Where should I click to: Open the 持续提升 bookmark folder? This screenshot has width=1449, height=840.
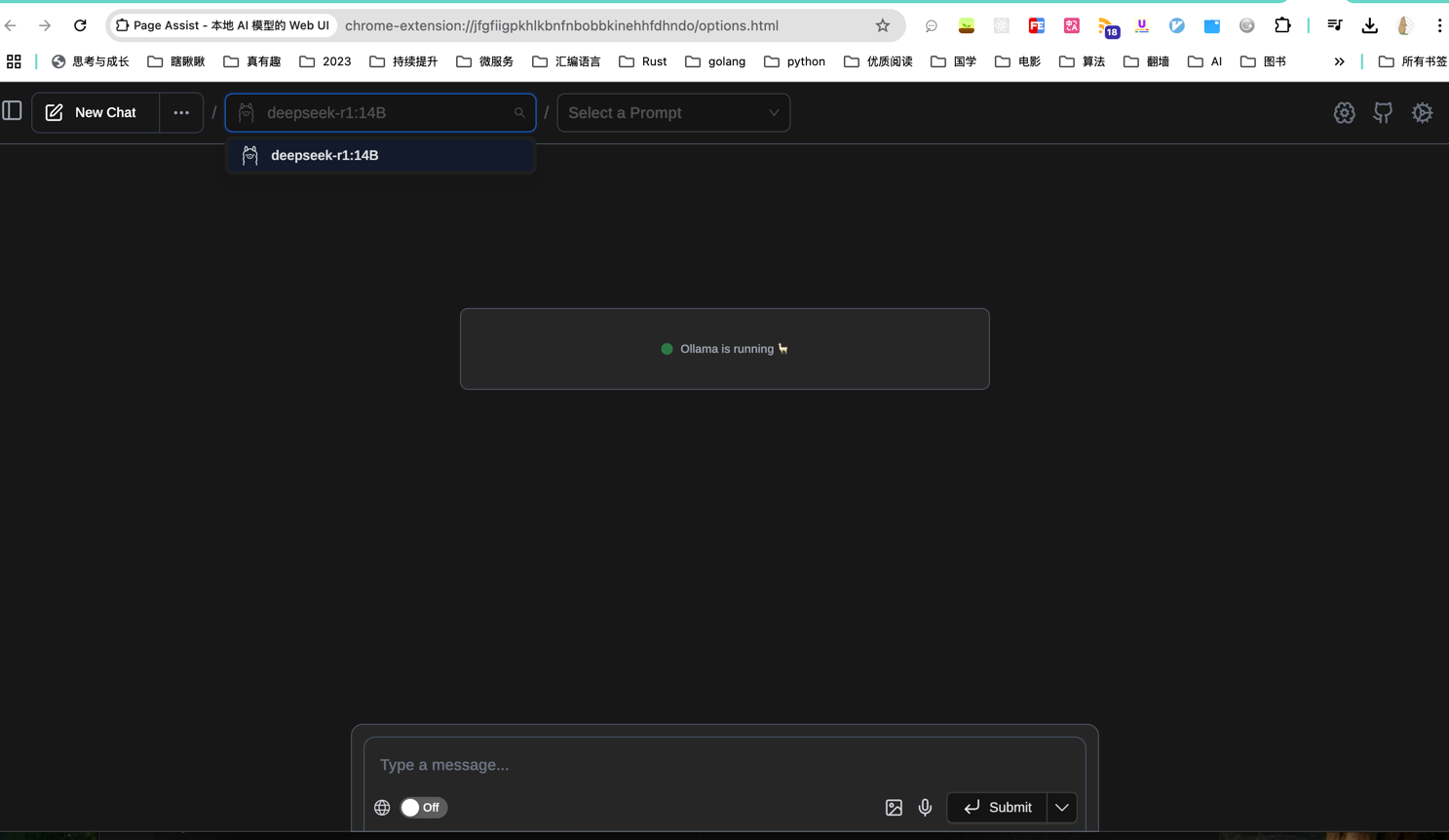tap(403, 61)
